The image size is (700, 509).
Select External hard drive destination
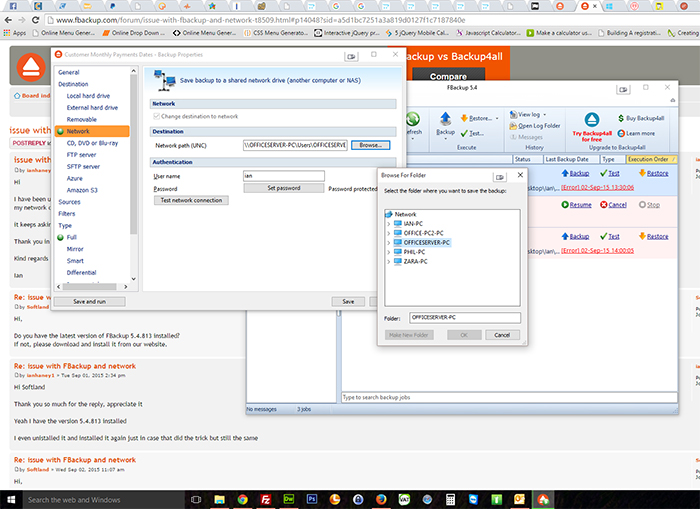92,108
